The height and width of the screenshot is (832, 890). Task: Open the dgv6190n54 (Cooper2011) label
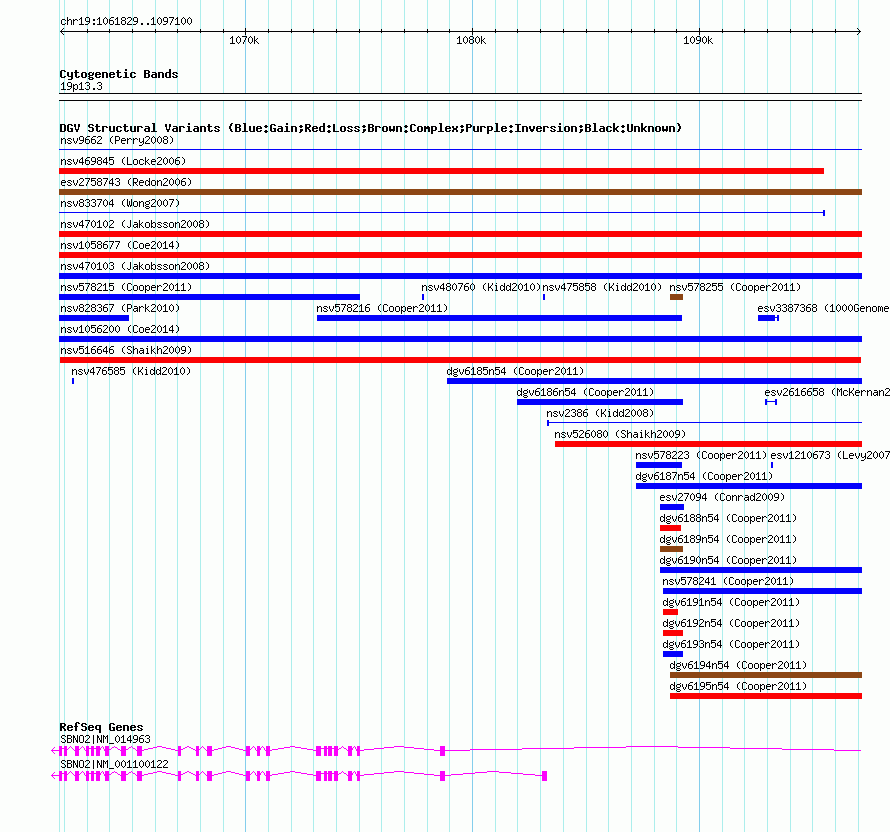(728, 560)
